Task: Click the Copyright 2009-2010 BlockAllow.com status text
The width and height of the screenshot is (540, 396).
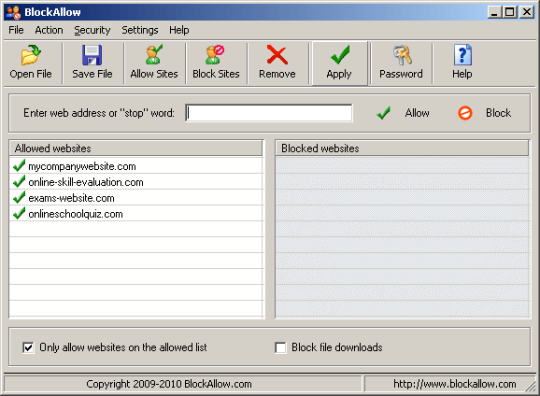Action: coord(169,384)
